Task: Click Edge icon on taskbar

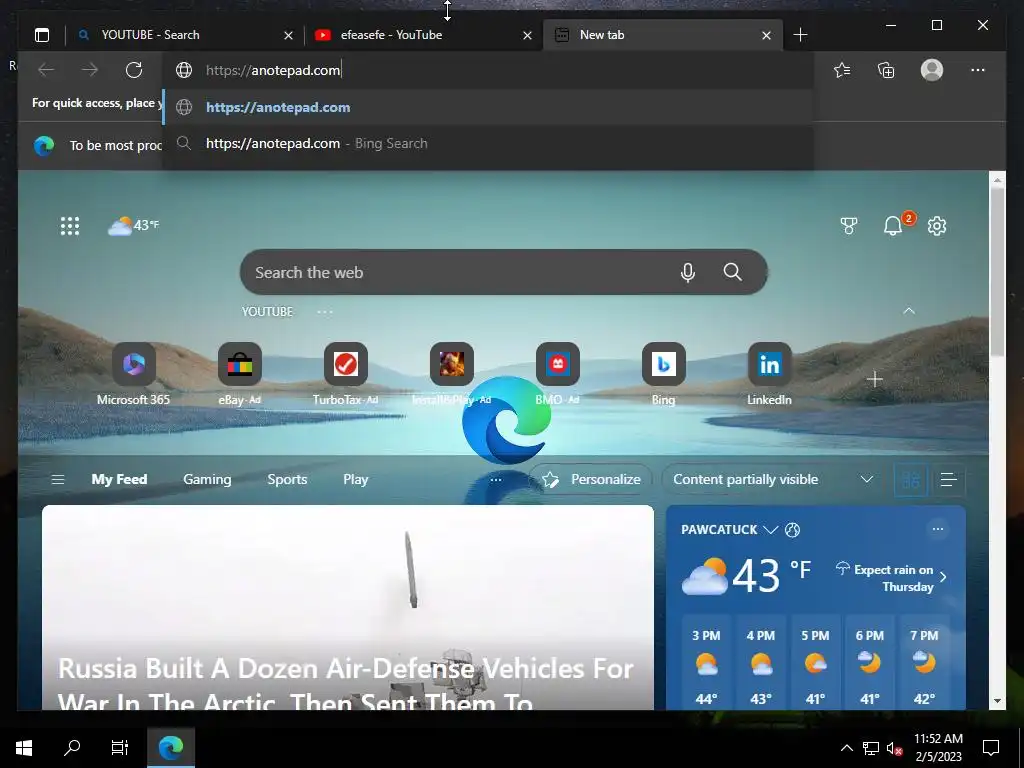Action: coord(170,748)
